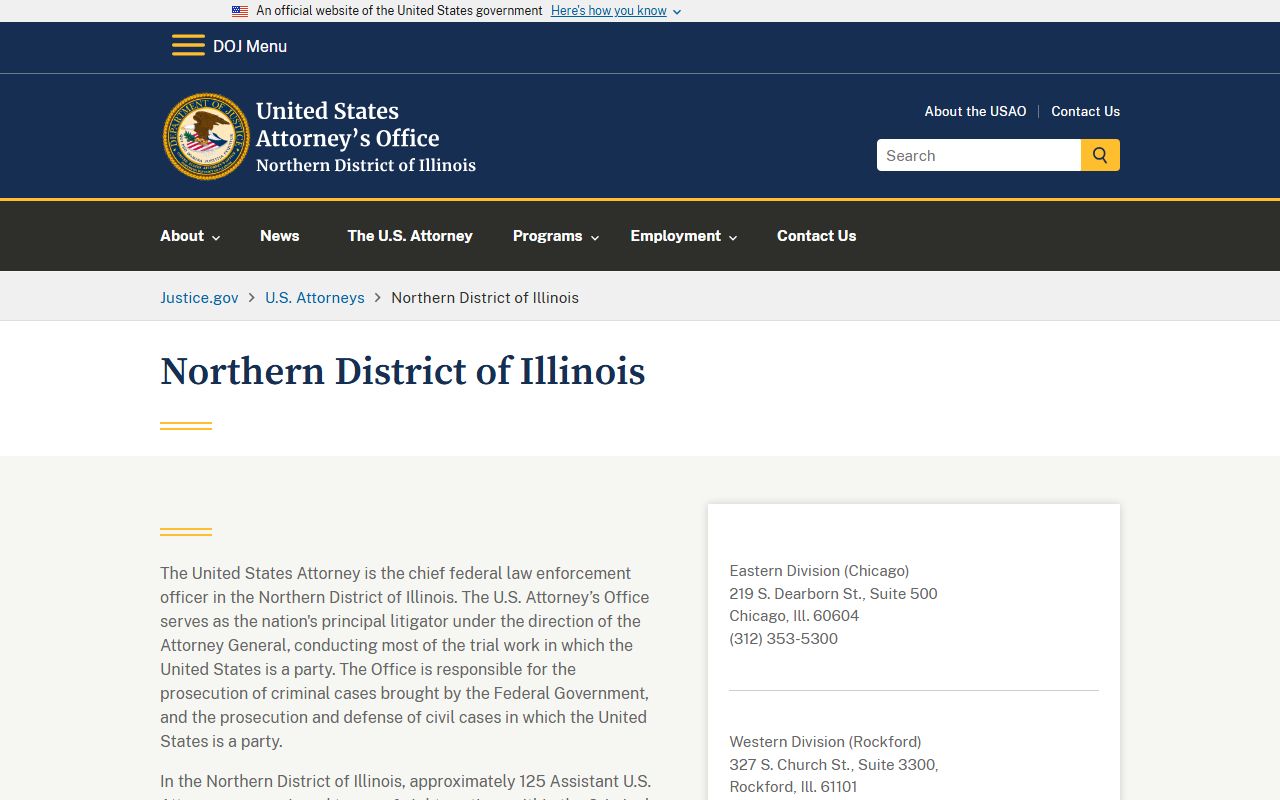The width and height of the screenshot is (1280, 800).
Task: Open Contact Us in main navigation bar
Action: click(817, 236)
